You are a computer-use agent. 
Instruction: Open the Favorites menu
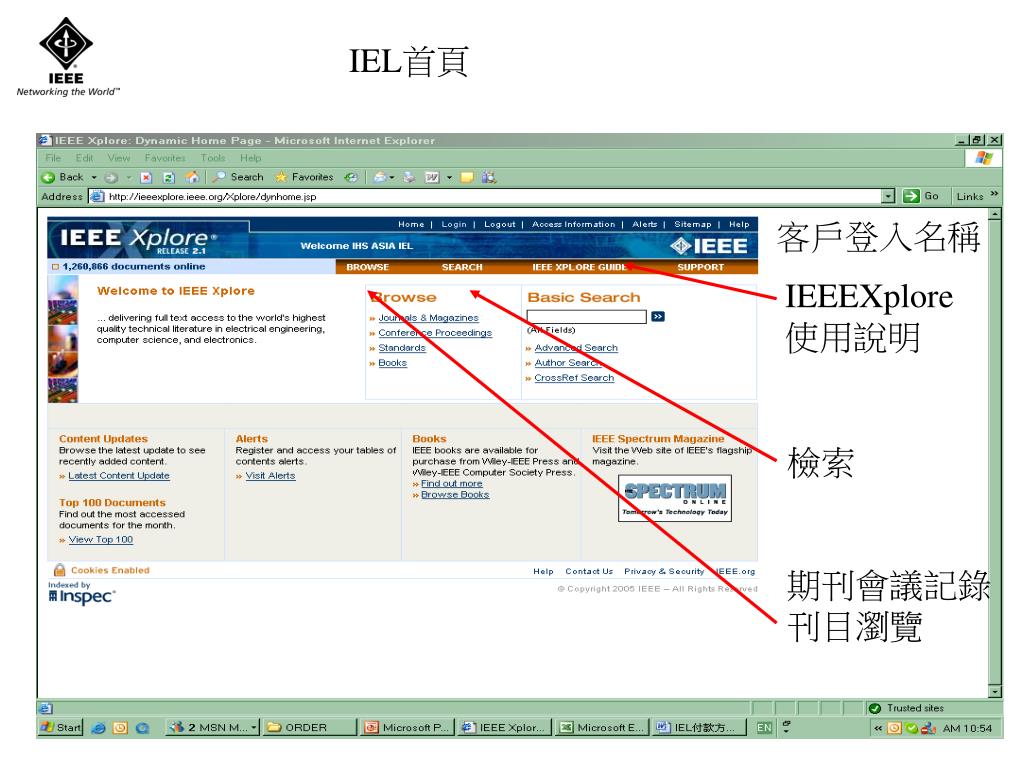(165, 158)
